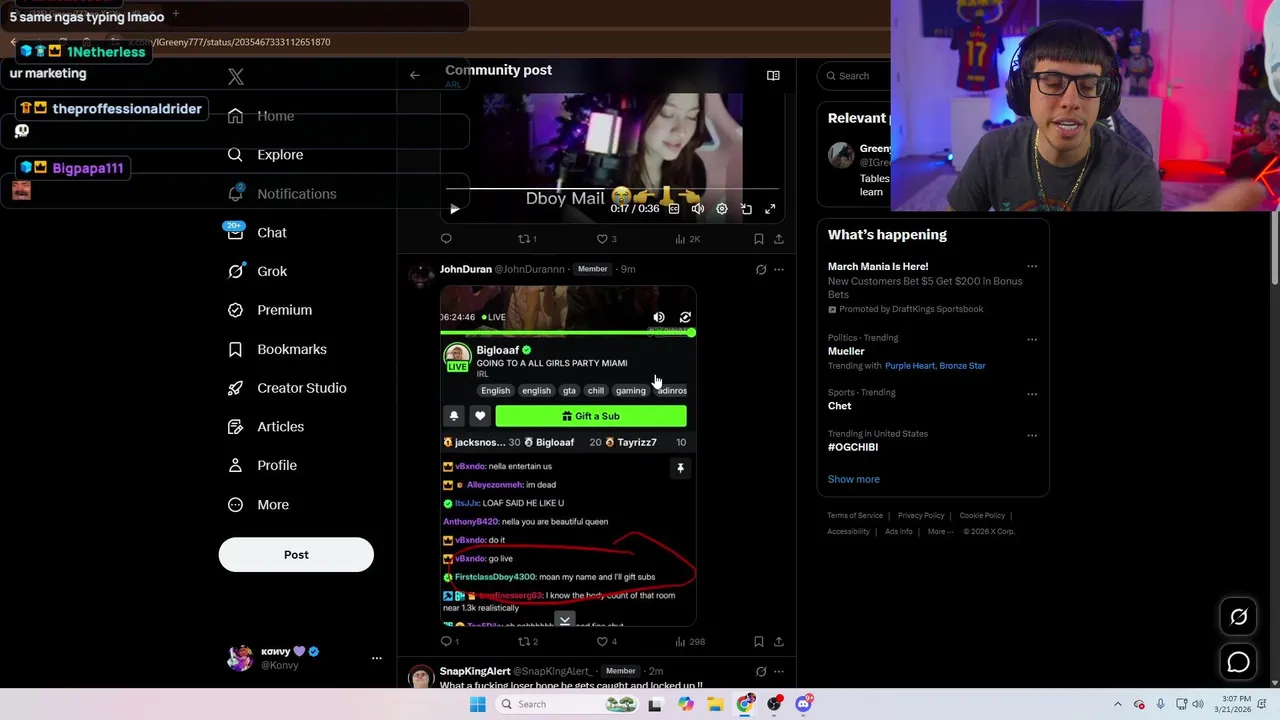
Task: Open more options on SnapKingAlert's post
Action: coord(779,671)
